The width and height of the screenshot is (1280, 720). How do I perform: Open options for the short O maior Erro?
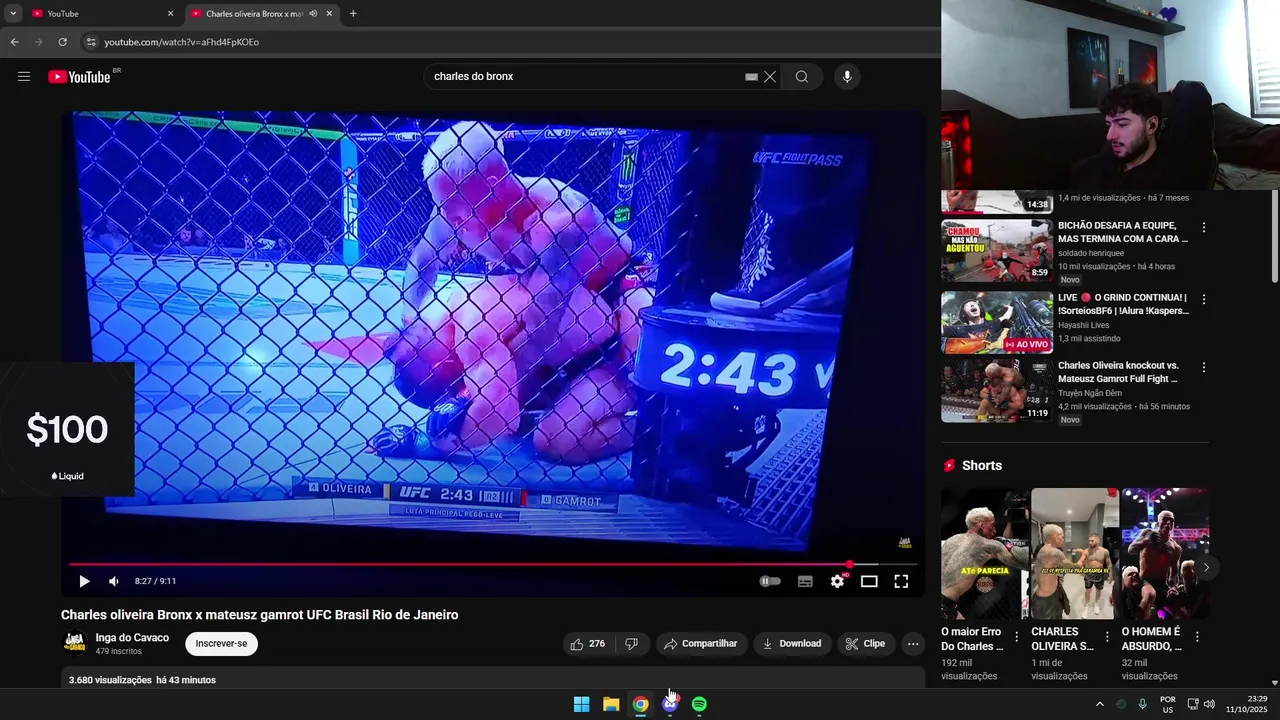1017,637
